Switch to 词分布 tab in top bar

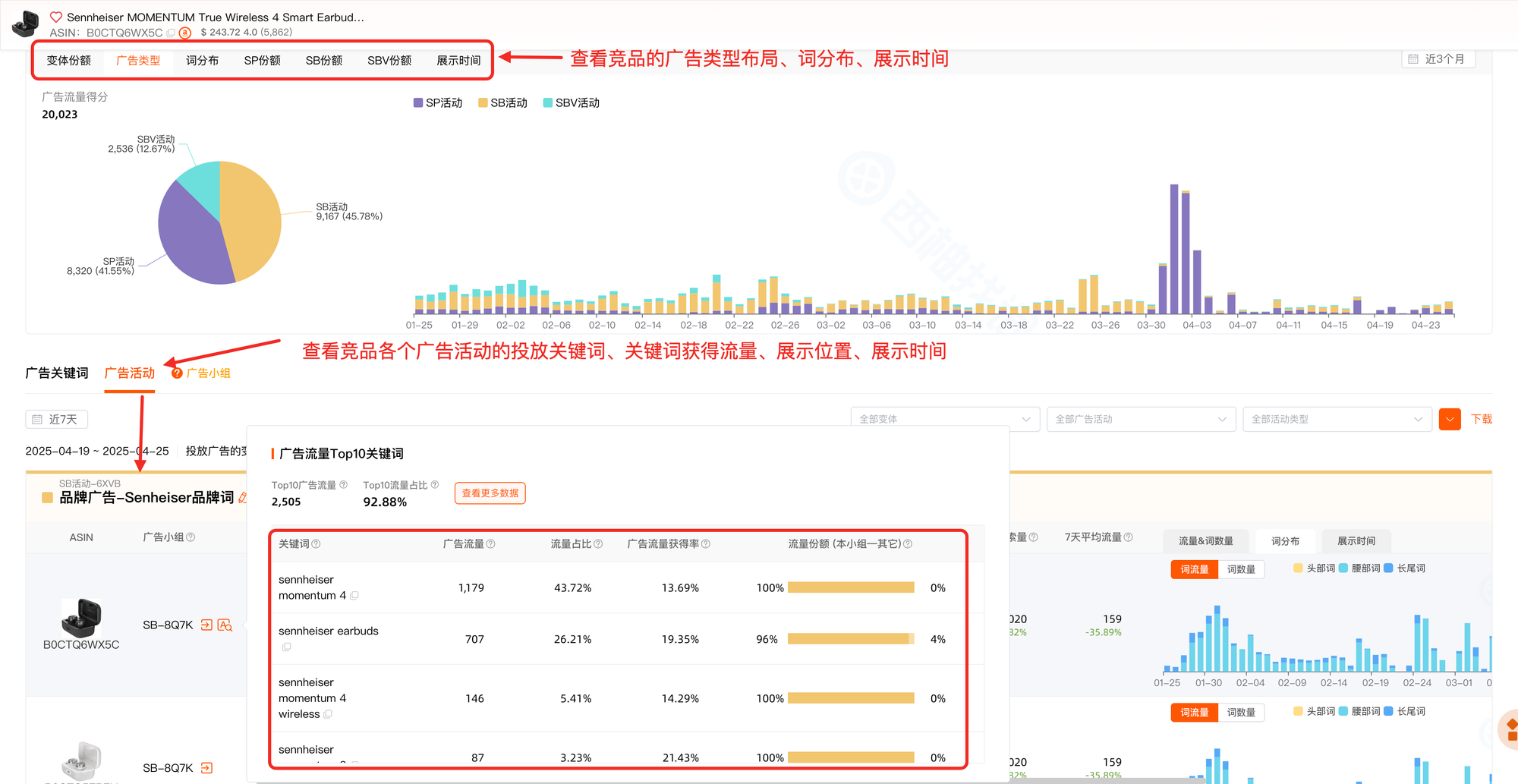[x=202, y=61]
